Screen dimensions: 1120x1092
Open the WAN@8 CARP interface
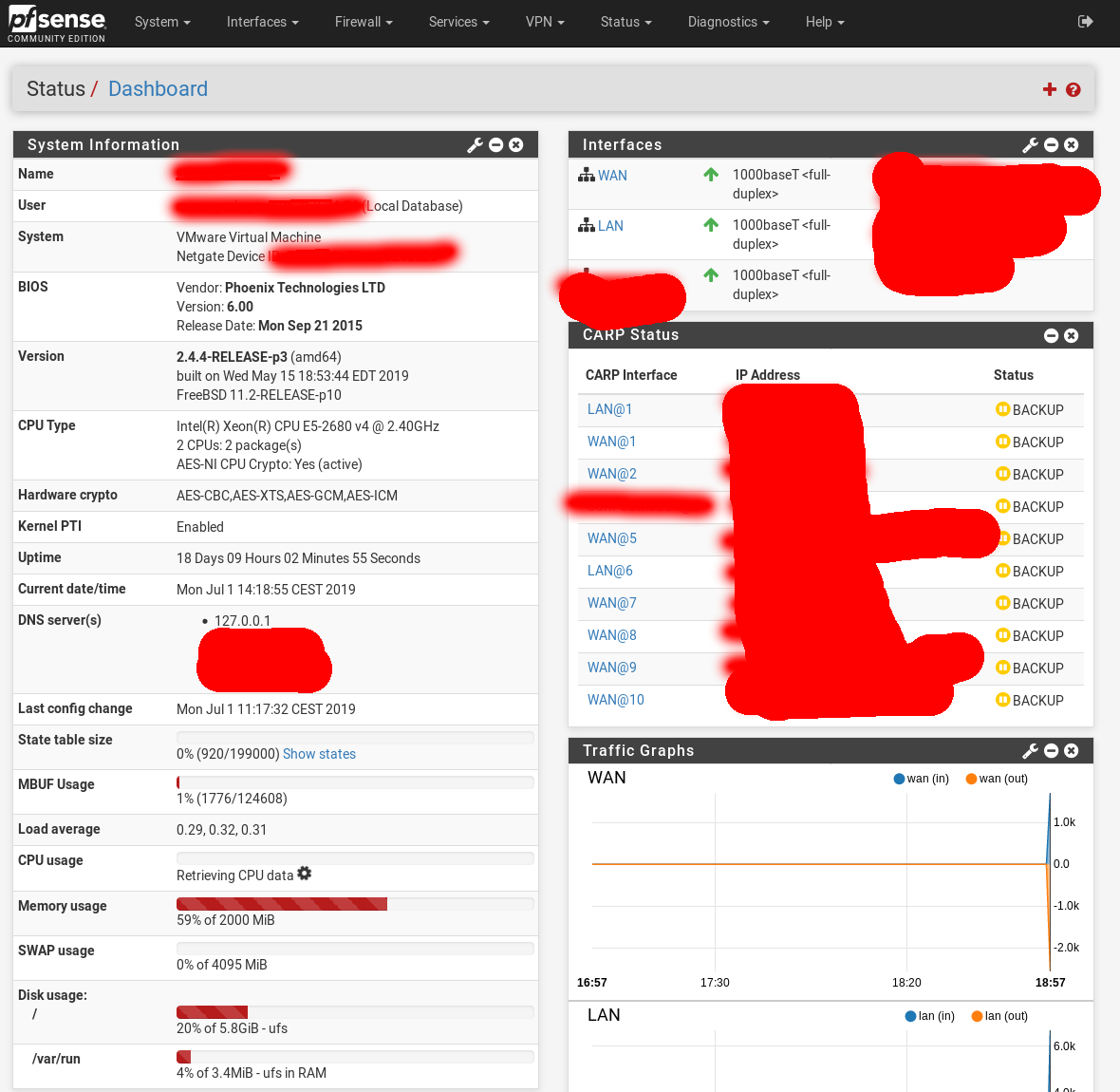[612, 634]
